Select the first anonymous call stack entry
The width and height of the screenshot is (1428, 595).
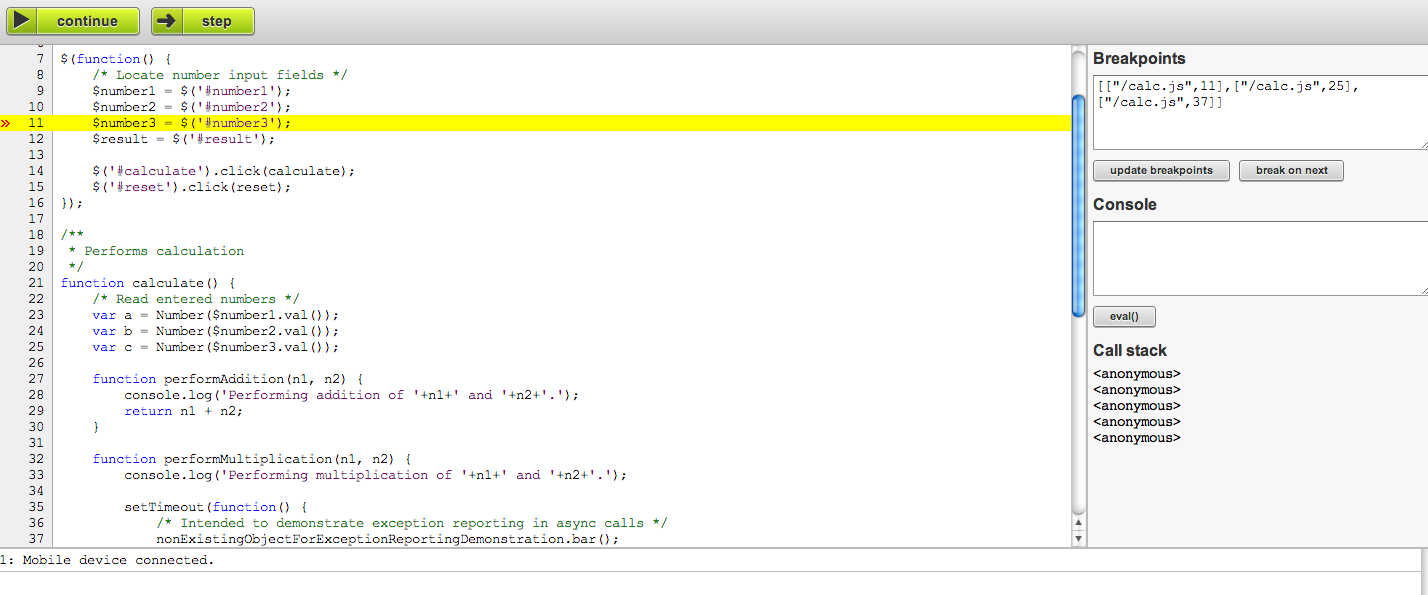1137,374
